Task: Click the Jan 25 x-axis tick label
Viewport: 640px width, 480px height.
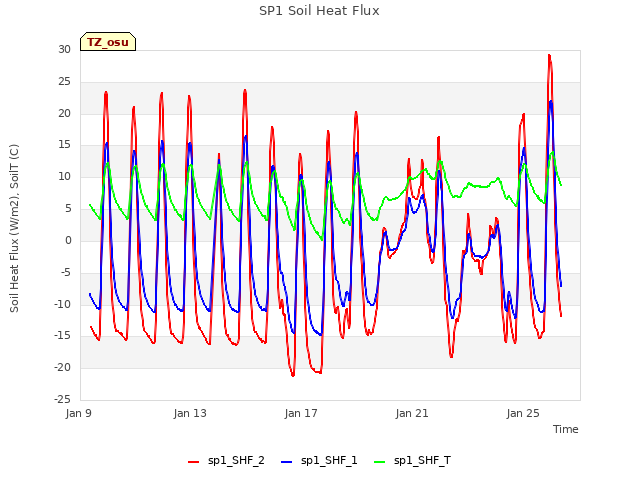Action: point(523,413)
